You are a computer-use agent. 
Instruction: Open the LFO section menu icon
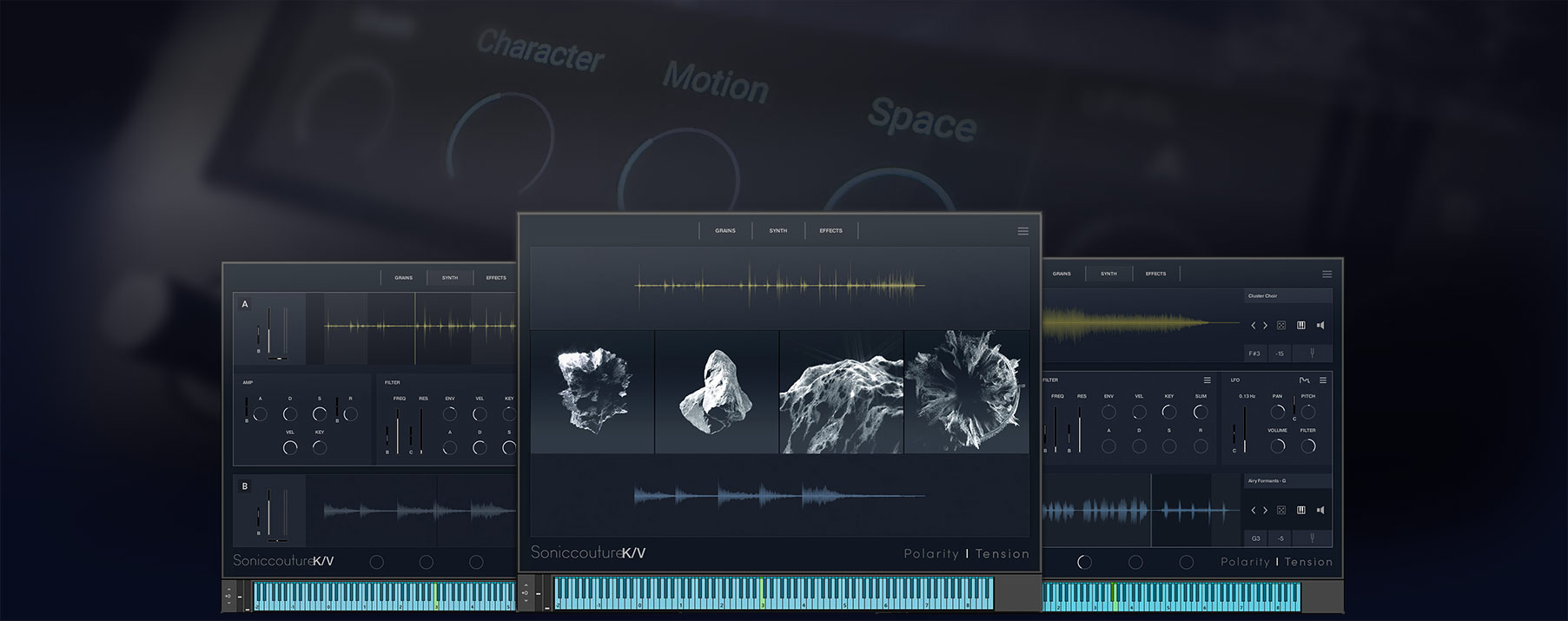point(1323,380)
